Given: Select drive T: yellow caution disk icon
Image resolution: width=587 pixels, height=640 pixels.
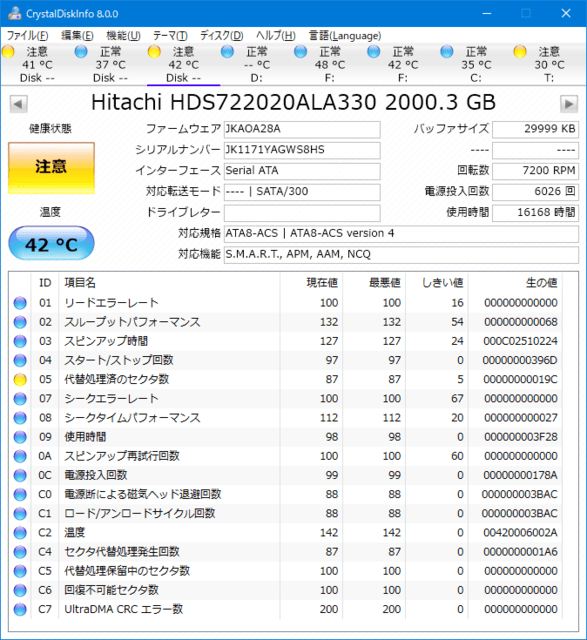Looking at the screenshot, I should click(x=520, y=52).
